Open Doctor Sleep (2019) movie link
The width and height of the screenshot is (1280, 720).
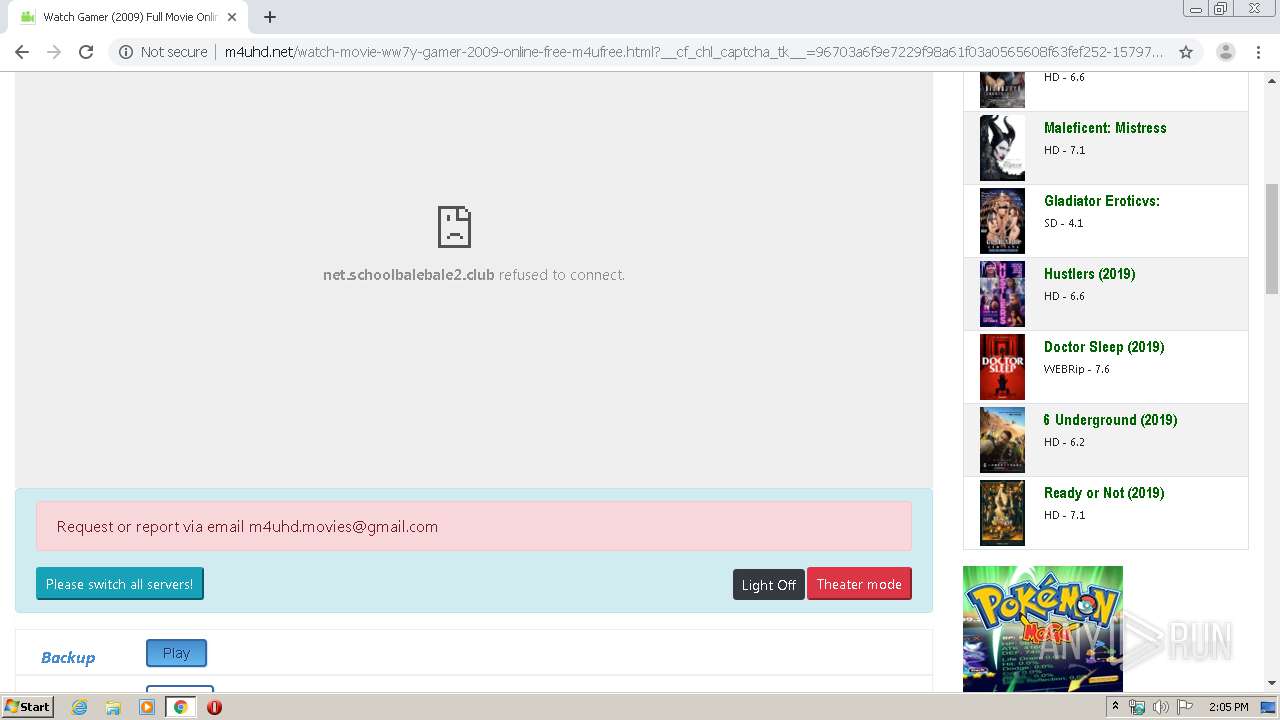pyautogui.click(x=1104, y=347)
